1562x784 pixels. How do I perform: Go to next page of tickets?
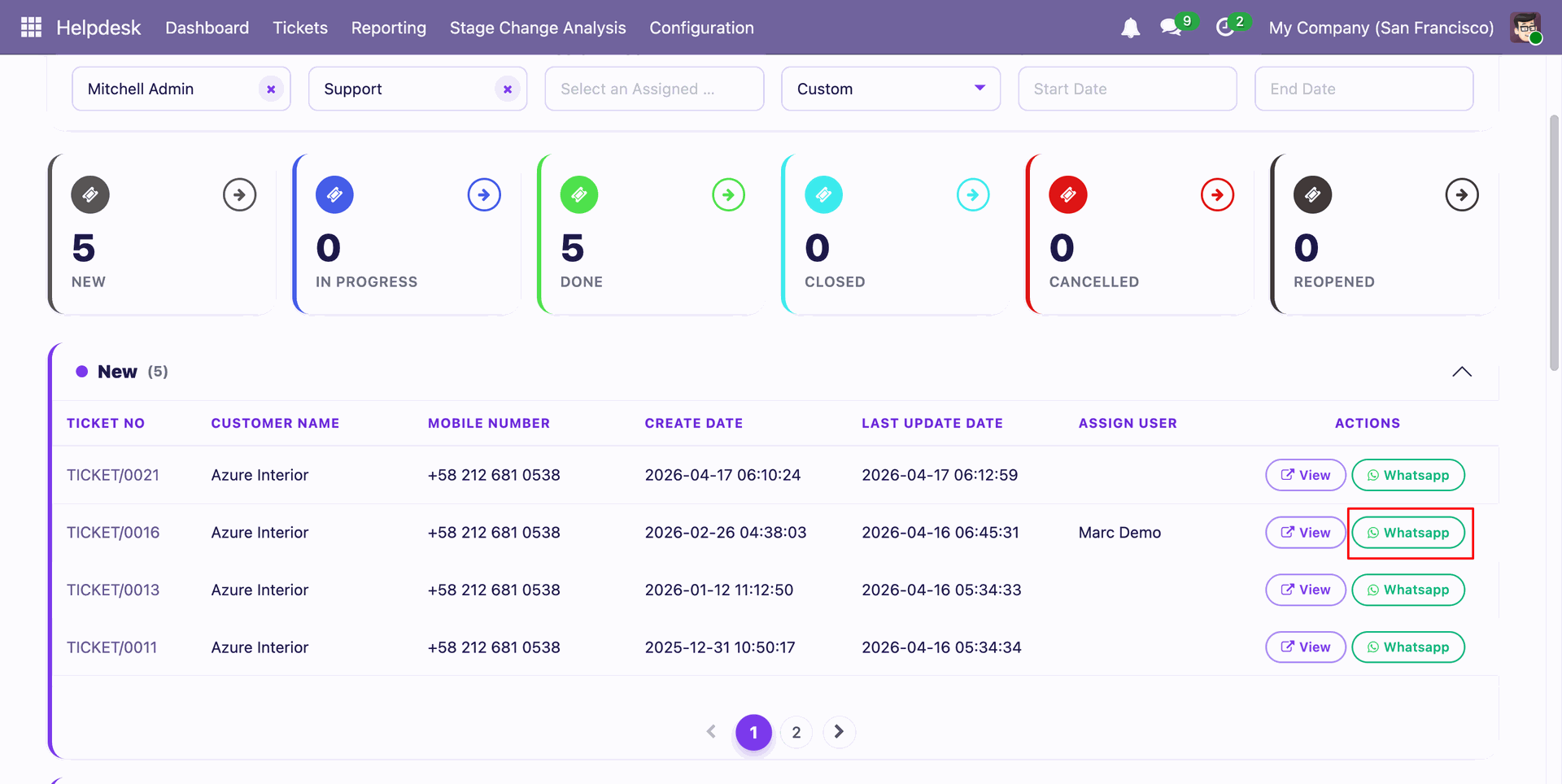839,732
